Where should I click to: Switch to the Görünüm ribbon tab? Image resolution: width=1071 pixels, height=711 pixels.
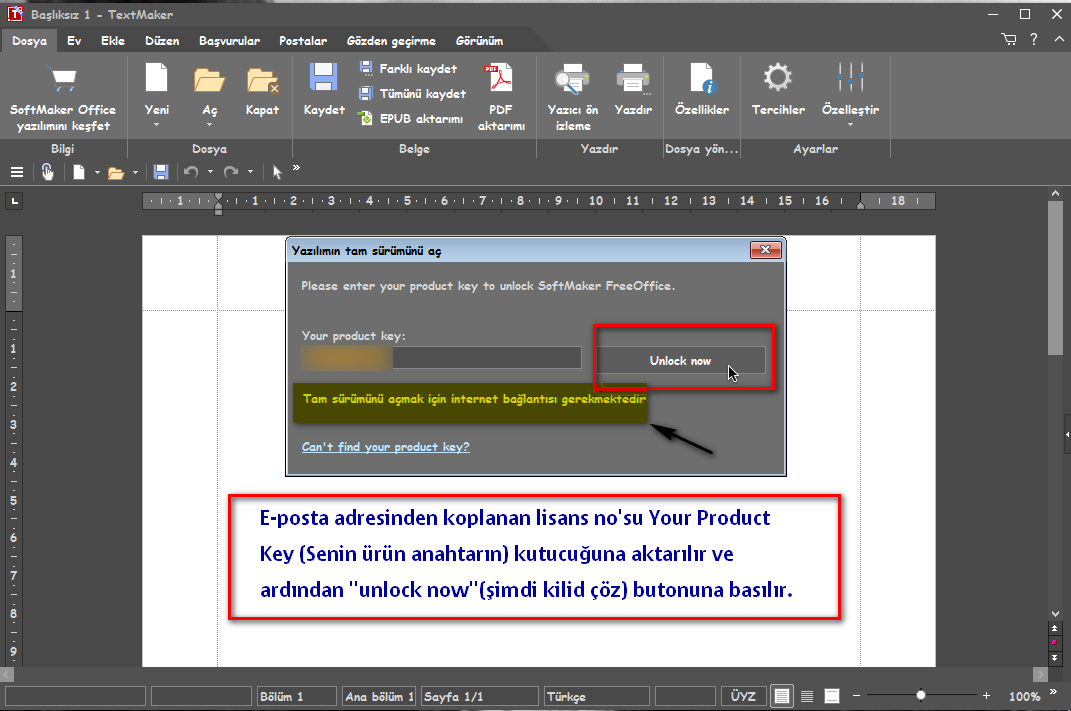[479, 41]
